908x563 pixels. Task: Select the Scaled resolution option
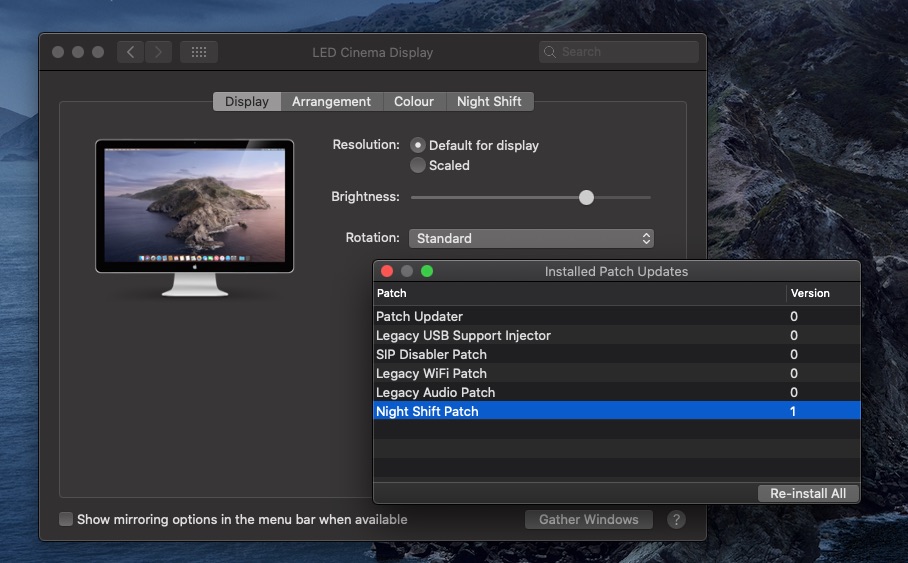pyautogui.click(x=418, y=165)
